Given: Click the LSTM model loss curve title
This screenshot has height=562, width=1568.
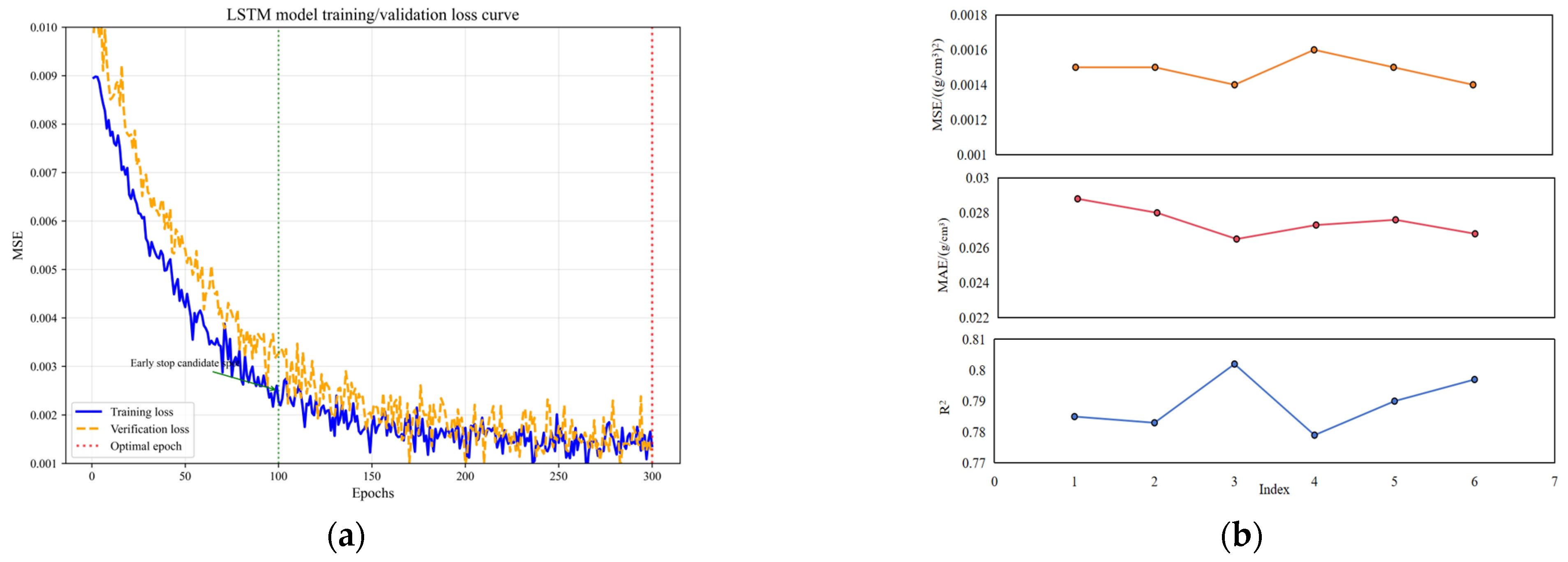Looking at the screenshot, I should click(372, 15).
